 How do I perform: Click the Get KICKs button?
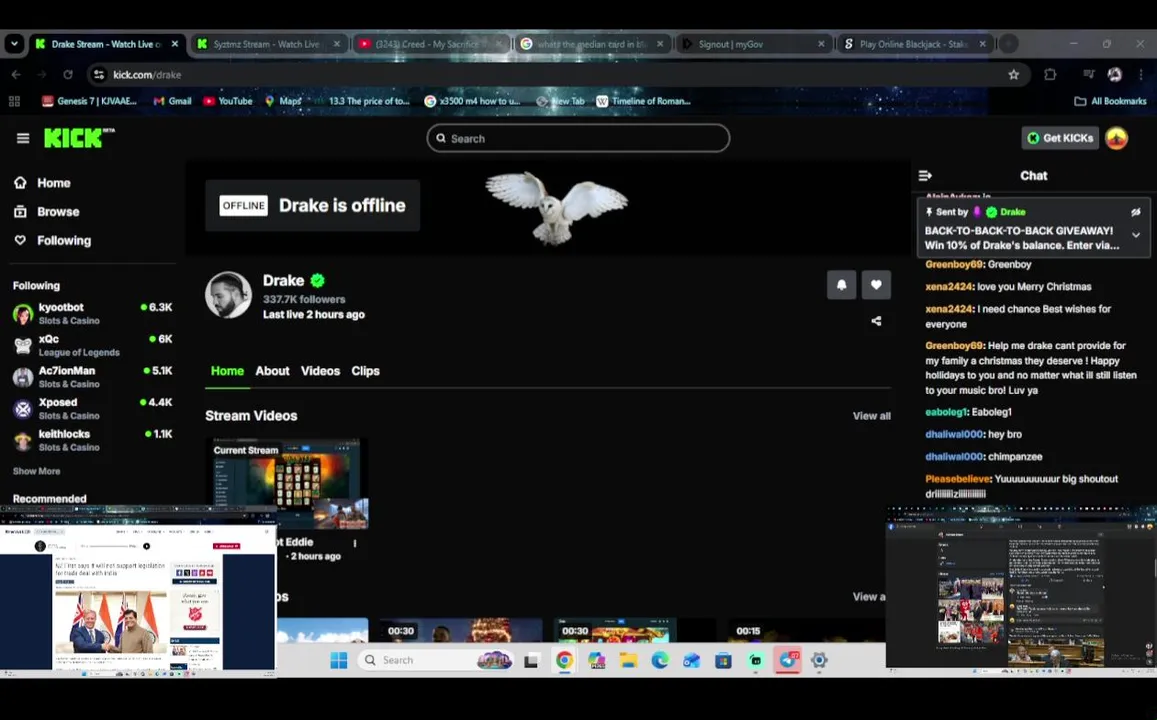pyautogui.click(x=1060, y=138)
